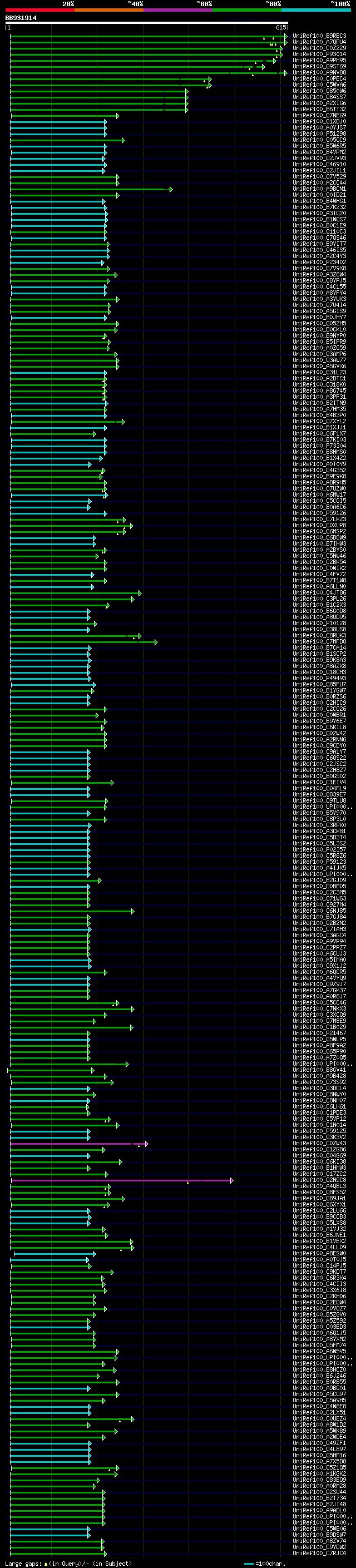This screenshot has width=356, height=1568.
Task: Click the green alignment bar for UniRef100_B9RBC3
Action: click(149, 36)
